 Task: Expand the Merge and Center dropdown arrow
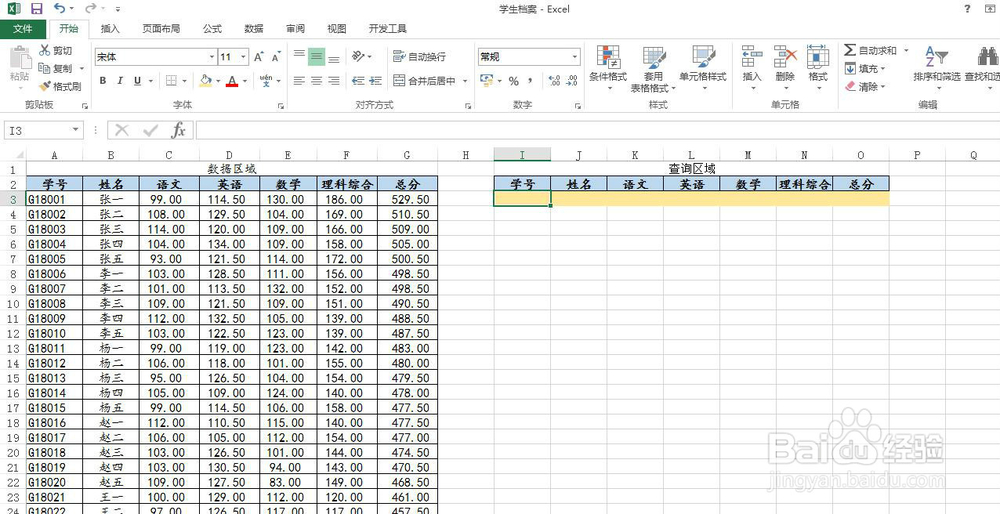point(464,81)
